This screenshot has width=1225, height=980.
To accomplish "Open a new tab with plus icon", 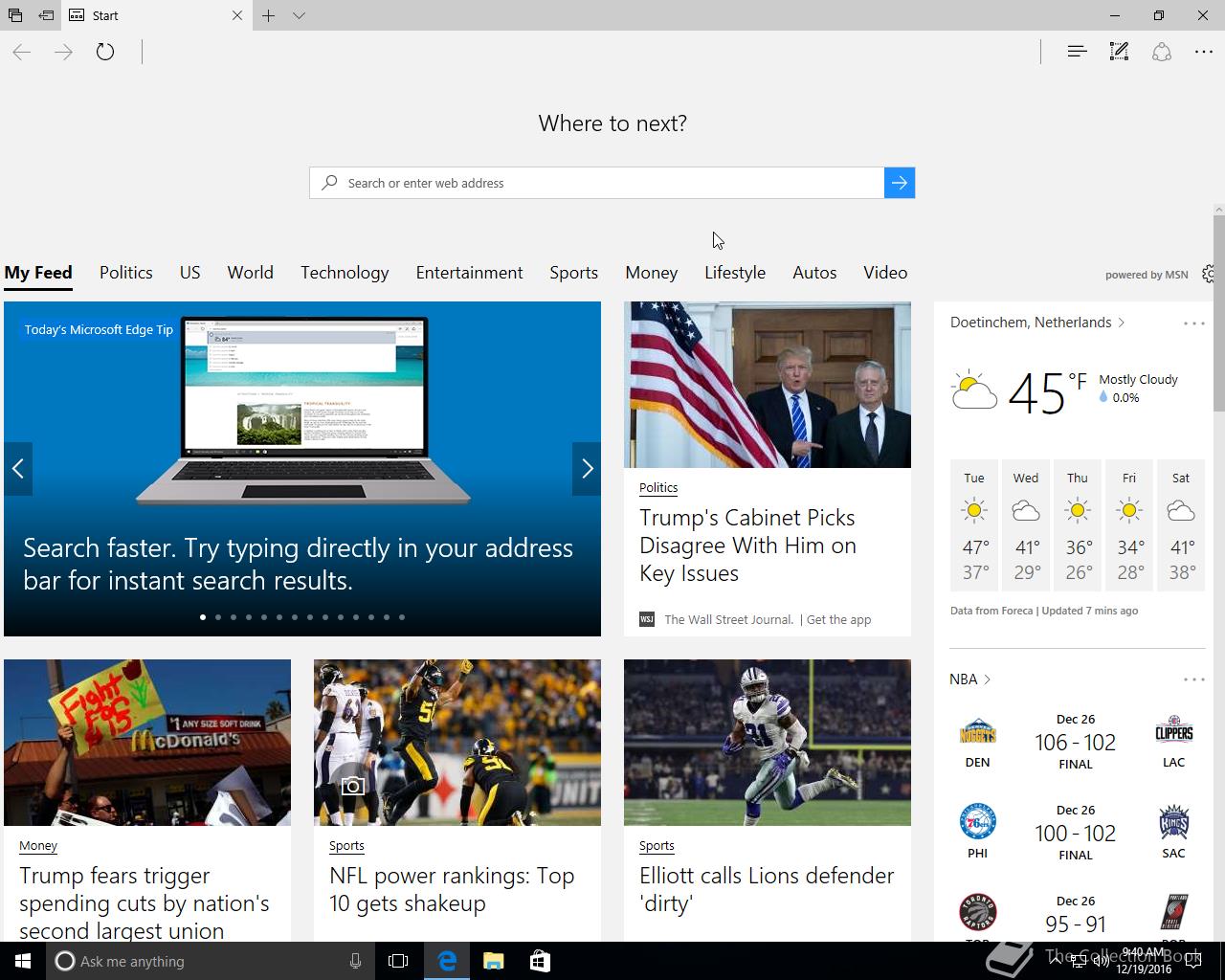I will (269, 15).
